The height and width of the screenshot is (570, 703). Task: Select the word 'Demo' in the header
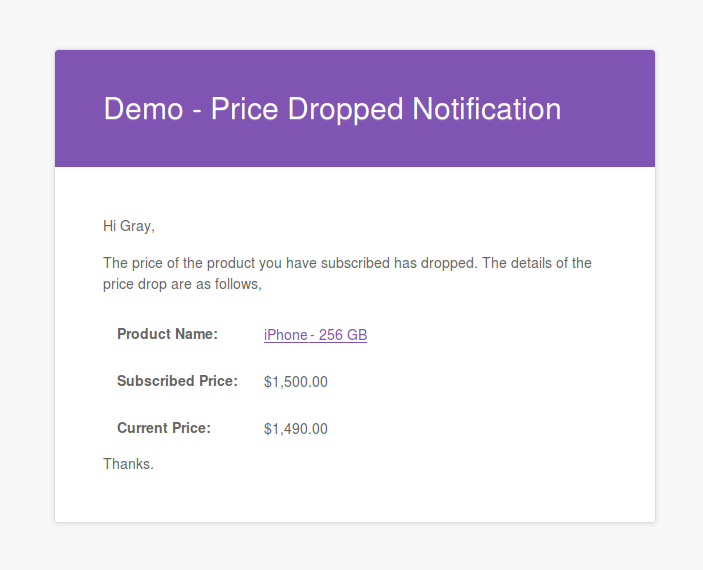coord(143,109)
